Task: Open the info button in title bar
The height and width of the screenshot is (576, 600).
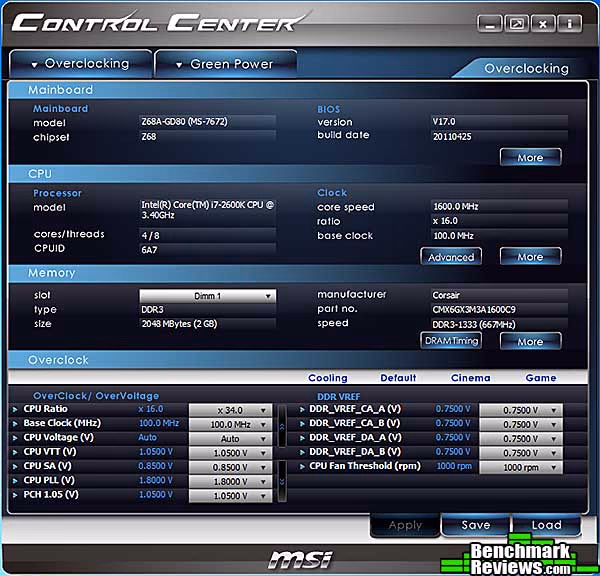Action: coord(569,24)
